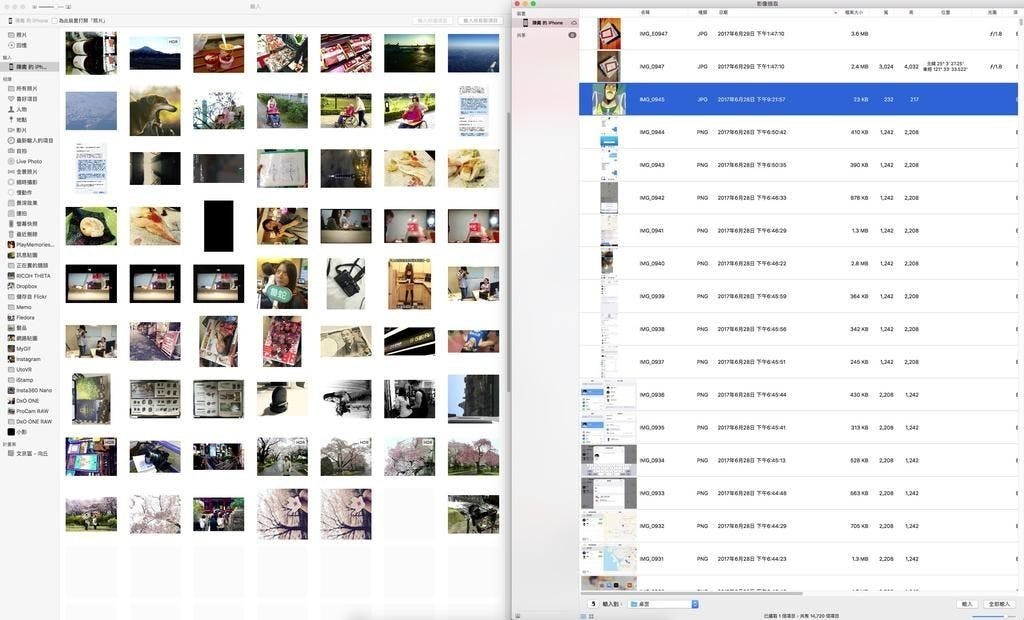Screen dimensions: 1024x620
Task: Click the ProCam RAW album icon
Action: [x=11, y=411]
